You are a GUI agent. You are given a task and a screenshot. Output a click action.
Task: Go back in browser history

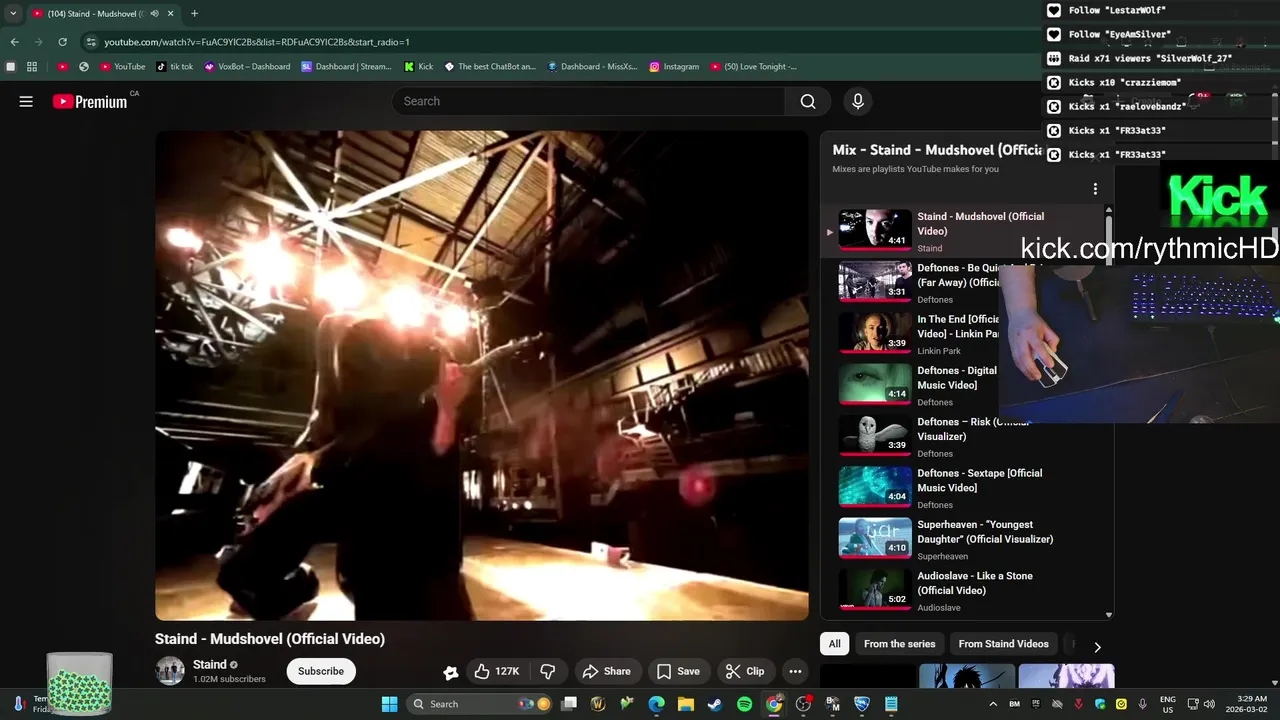pyautogui.click(x=14, y=42)
